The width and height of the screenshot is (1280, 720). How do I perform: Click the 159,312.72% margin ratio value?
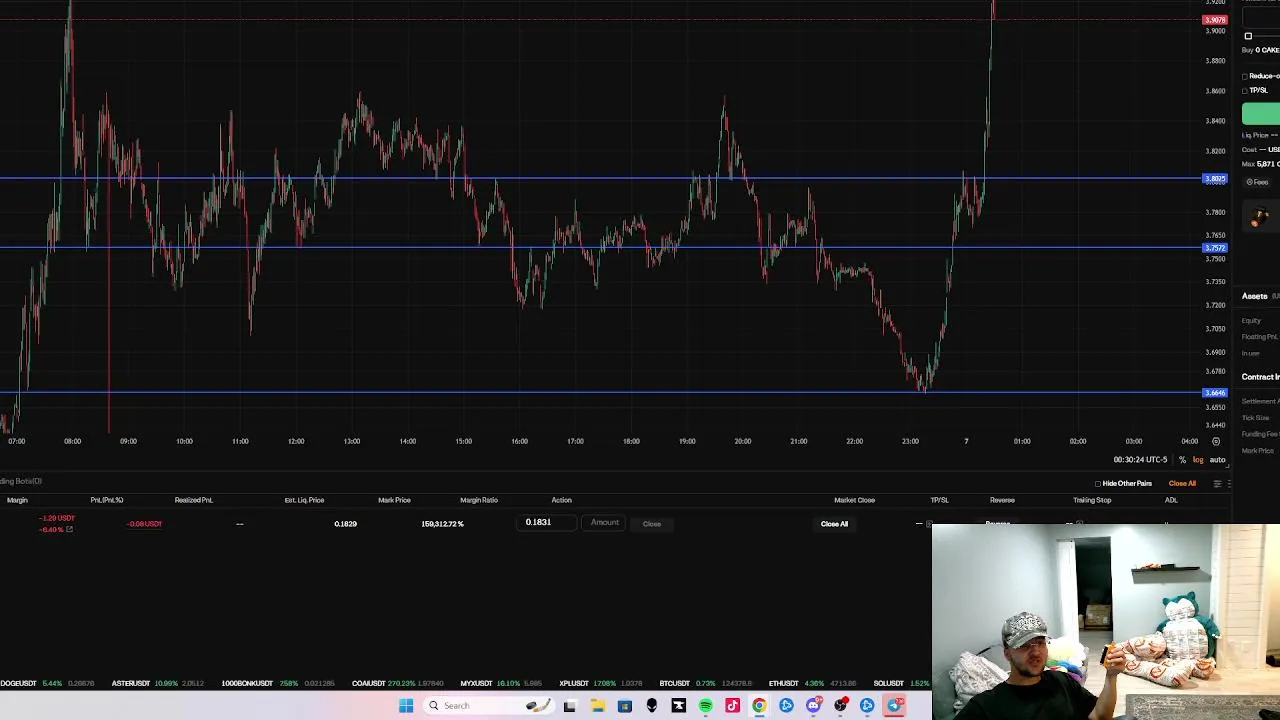[x=442, y=524]
